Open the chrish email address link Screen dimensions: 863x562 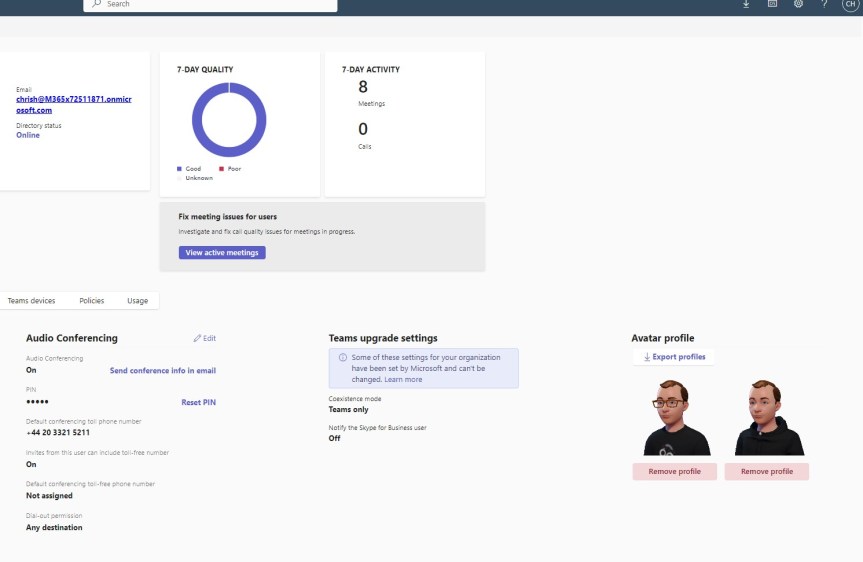(74, 105)
